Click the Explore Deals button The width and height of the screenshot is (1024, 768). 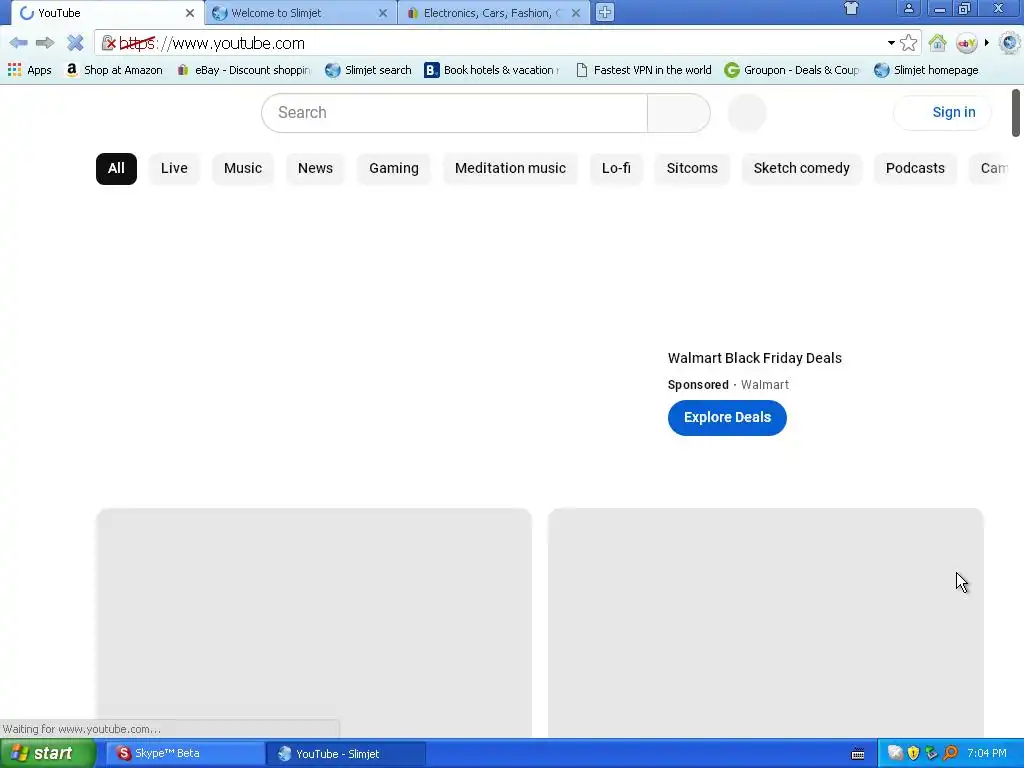point(727,417)
